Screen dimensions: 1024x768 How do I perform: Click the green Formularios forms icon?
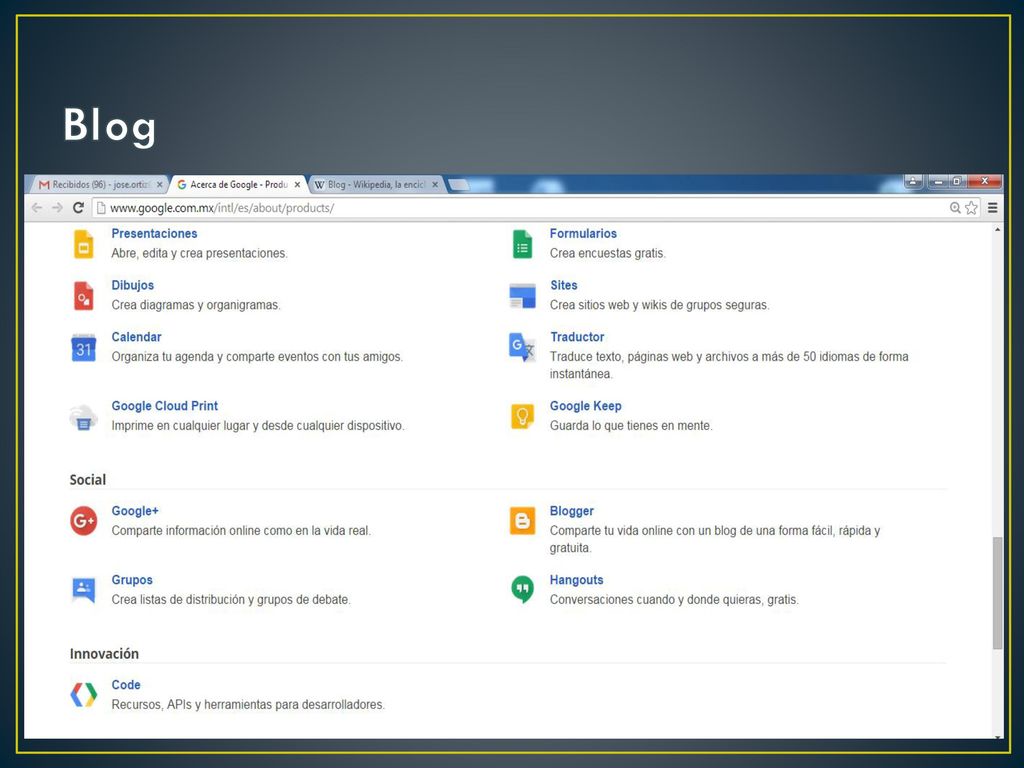coord(522,244)
